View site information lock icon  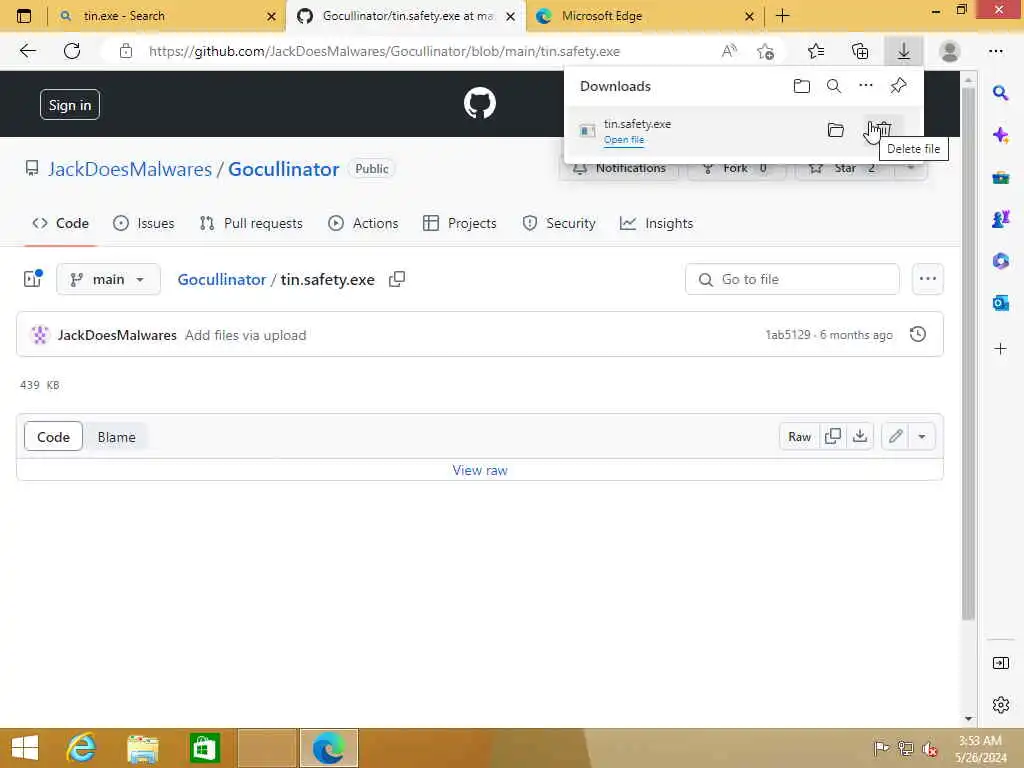point(126,51)
